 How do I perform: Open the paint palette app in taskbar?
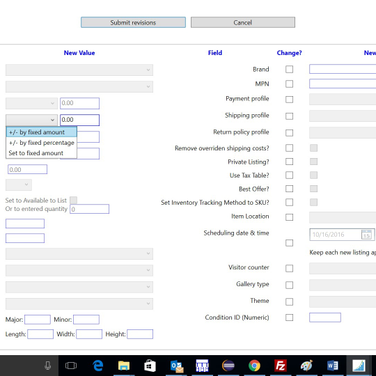307,366
